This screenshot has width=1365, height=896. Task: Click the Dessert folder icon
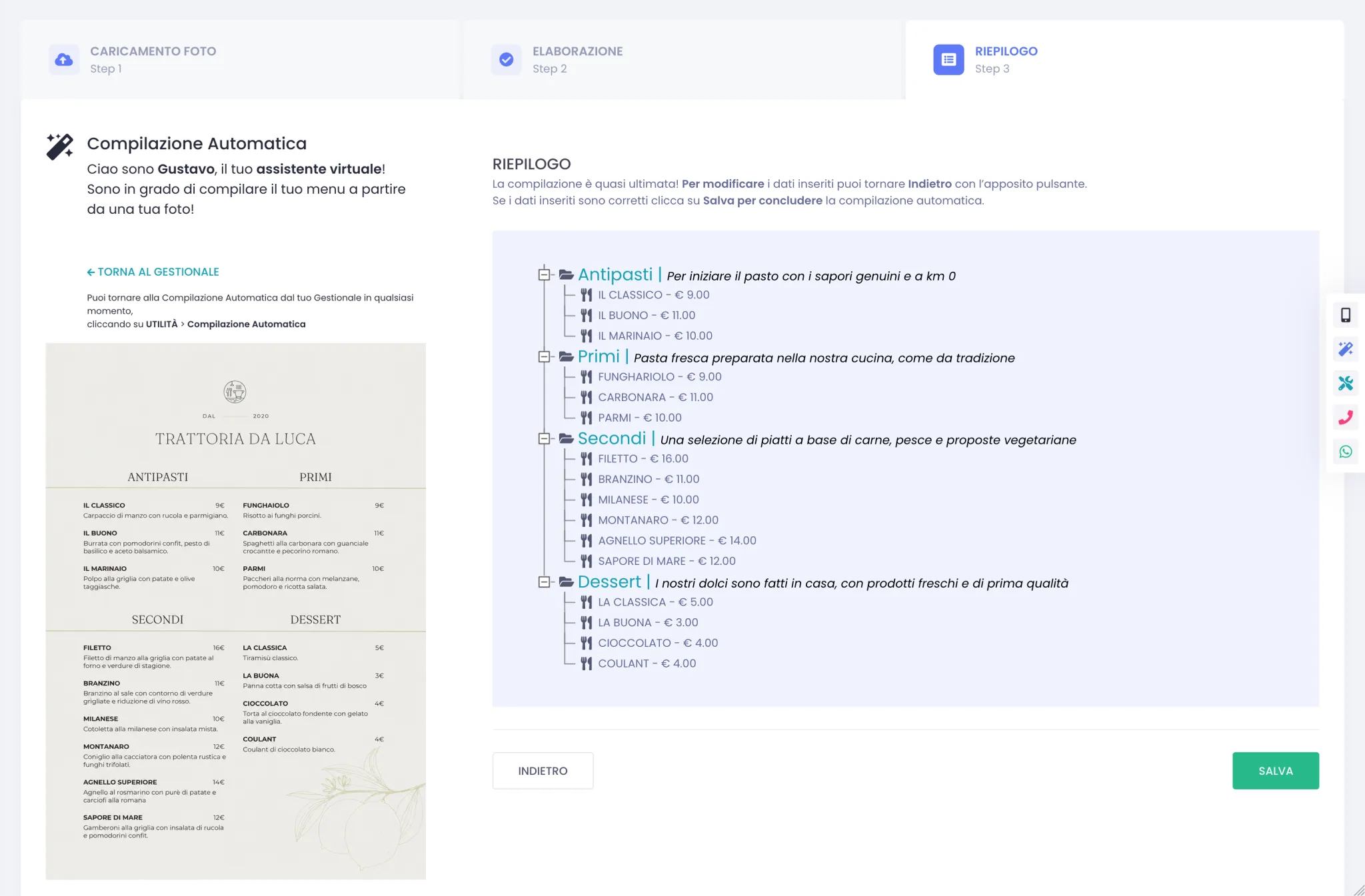point(566,582)
